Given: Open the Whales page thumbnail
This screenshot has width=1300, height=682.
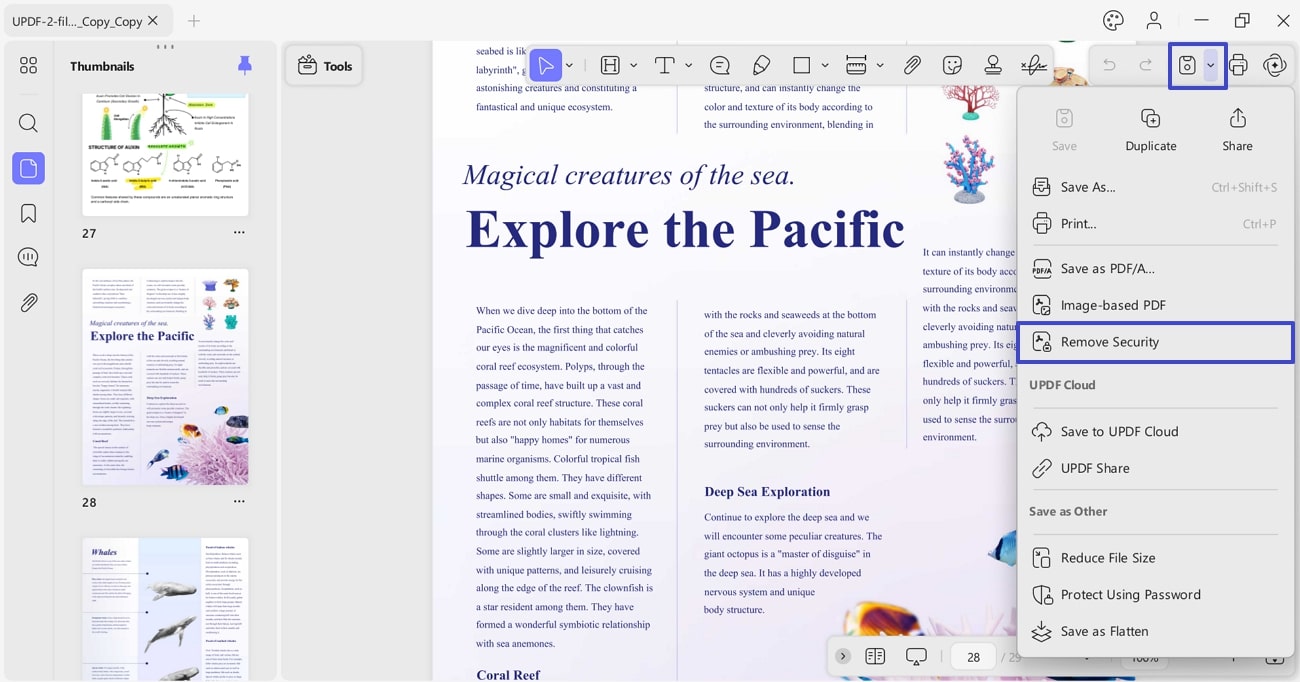Looking at the screenshot, I should pos(165,608).
